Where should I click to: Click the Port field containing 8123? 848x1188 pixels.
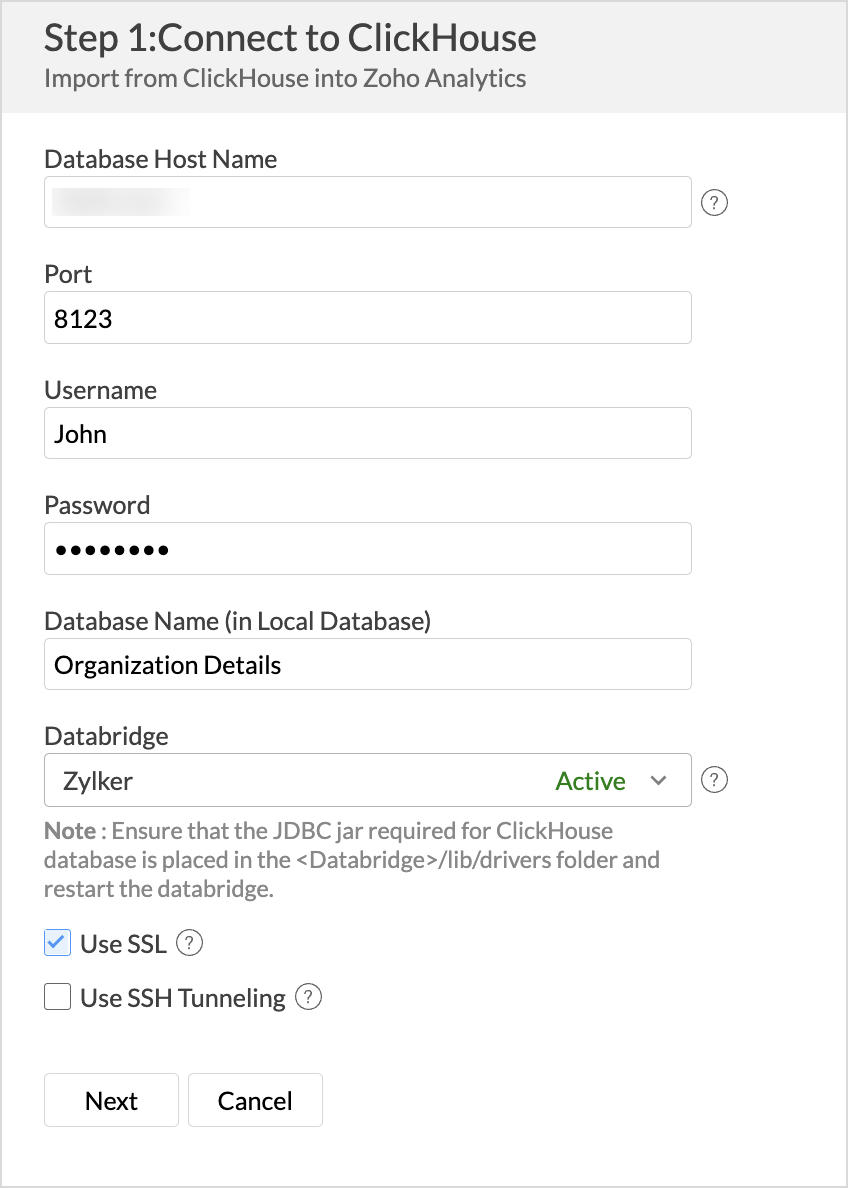(368, 318)
